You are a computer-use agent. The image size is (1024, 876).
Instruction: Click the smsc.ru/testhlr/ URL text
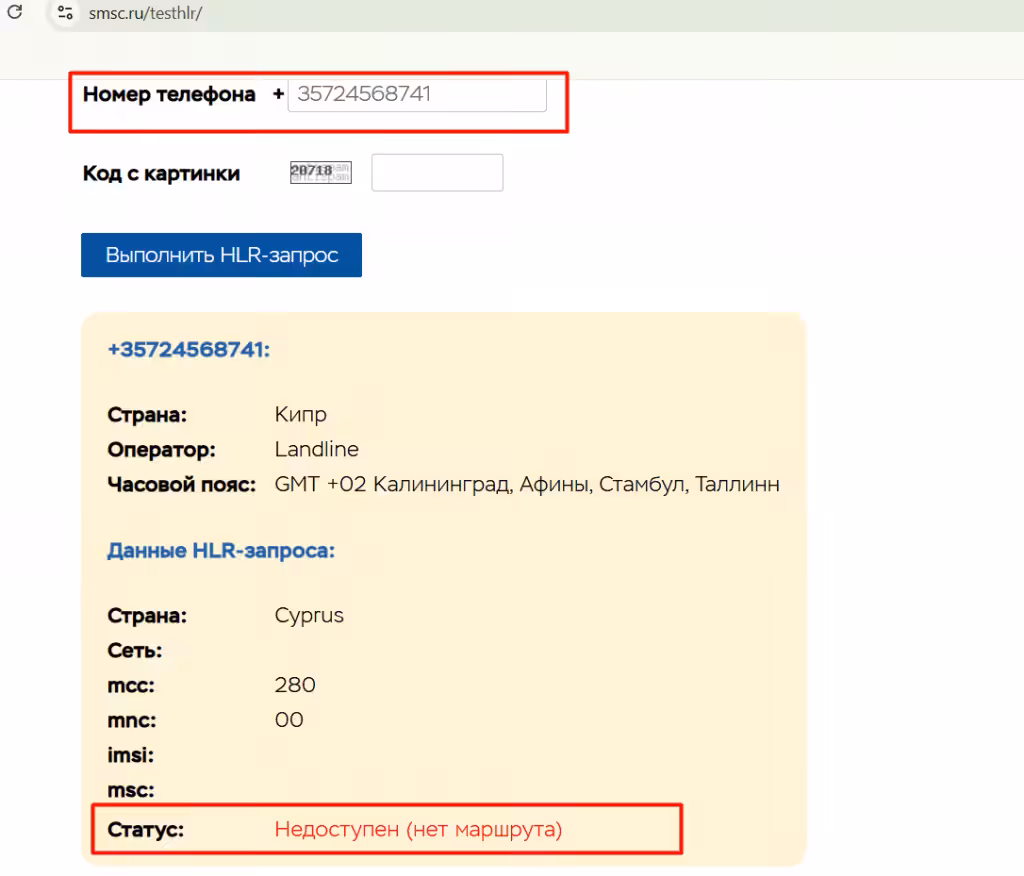coord(145,12)
